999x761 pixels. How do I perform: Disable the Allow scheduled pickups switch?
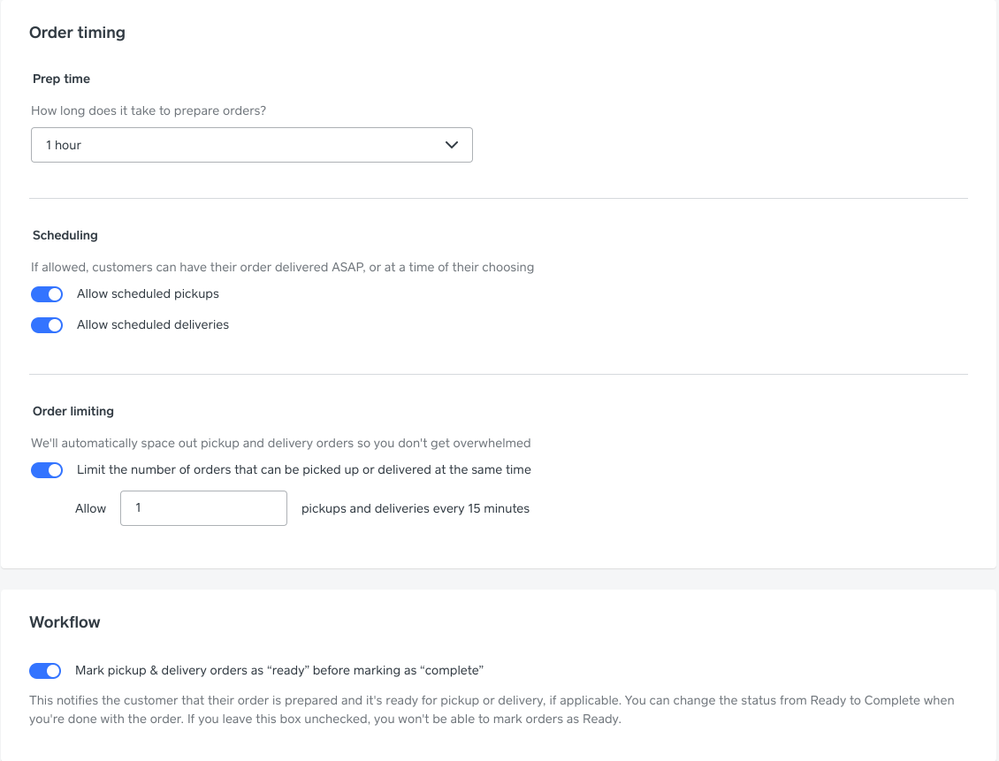point(47,294)
